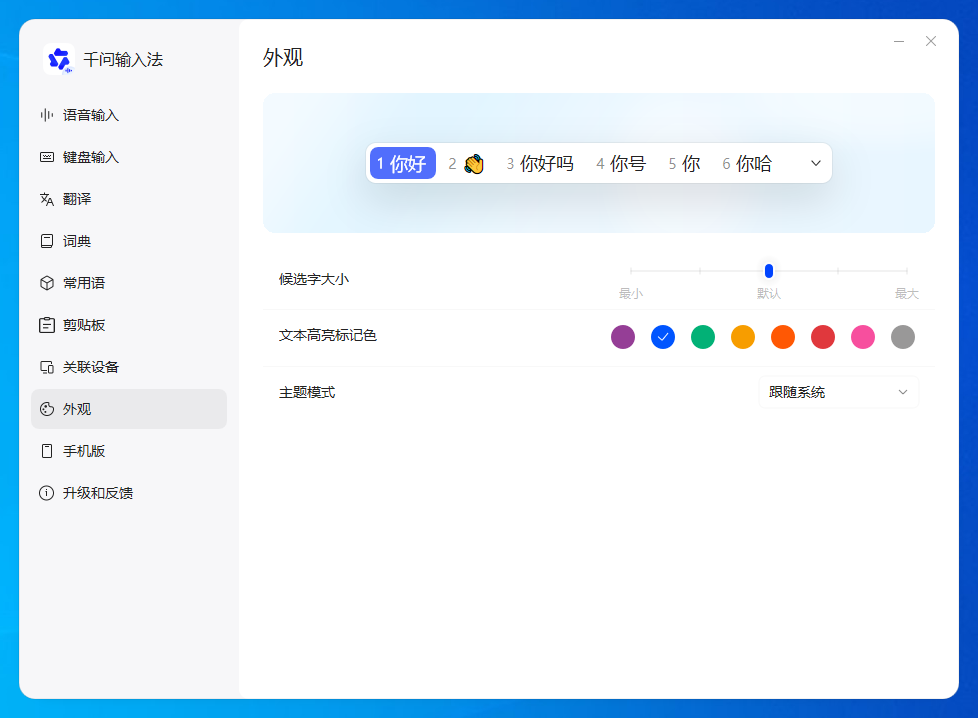This screenshot has width=978, height=718.
Task: Open the 手机版 page
Action: click(x=129, y=451)
